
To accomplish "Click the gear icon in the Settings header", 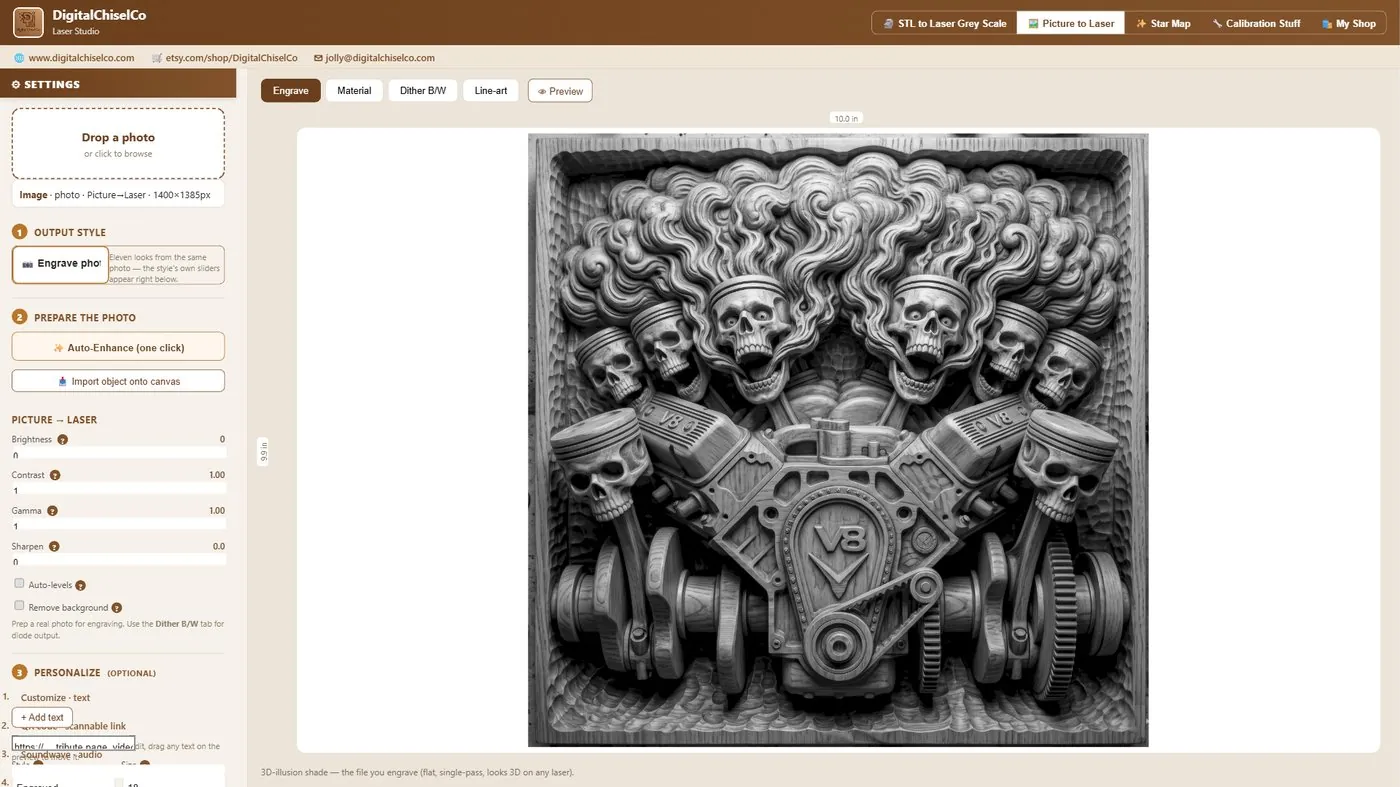I will click(16, 84).
